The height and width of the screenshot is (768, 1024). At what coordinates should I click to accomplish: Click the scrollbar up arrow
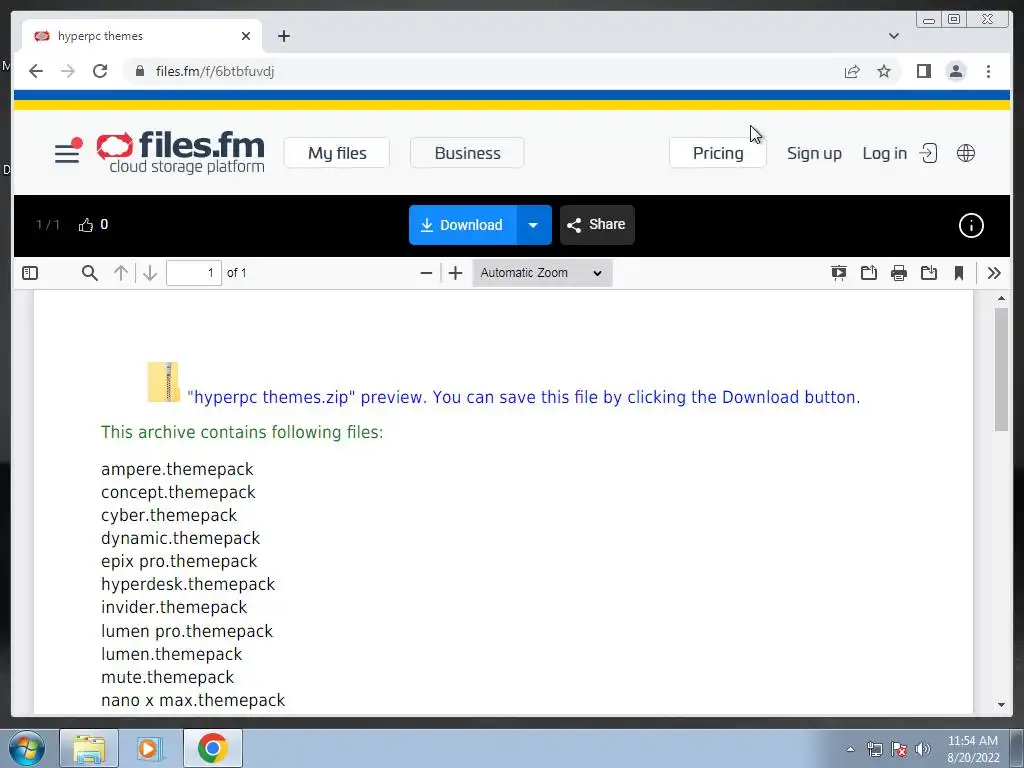(x=1001, y=298)
